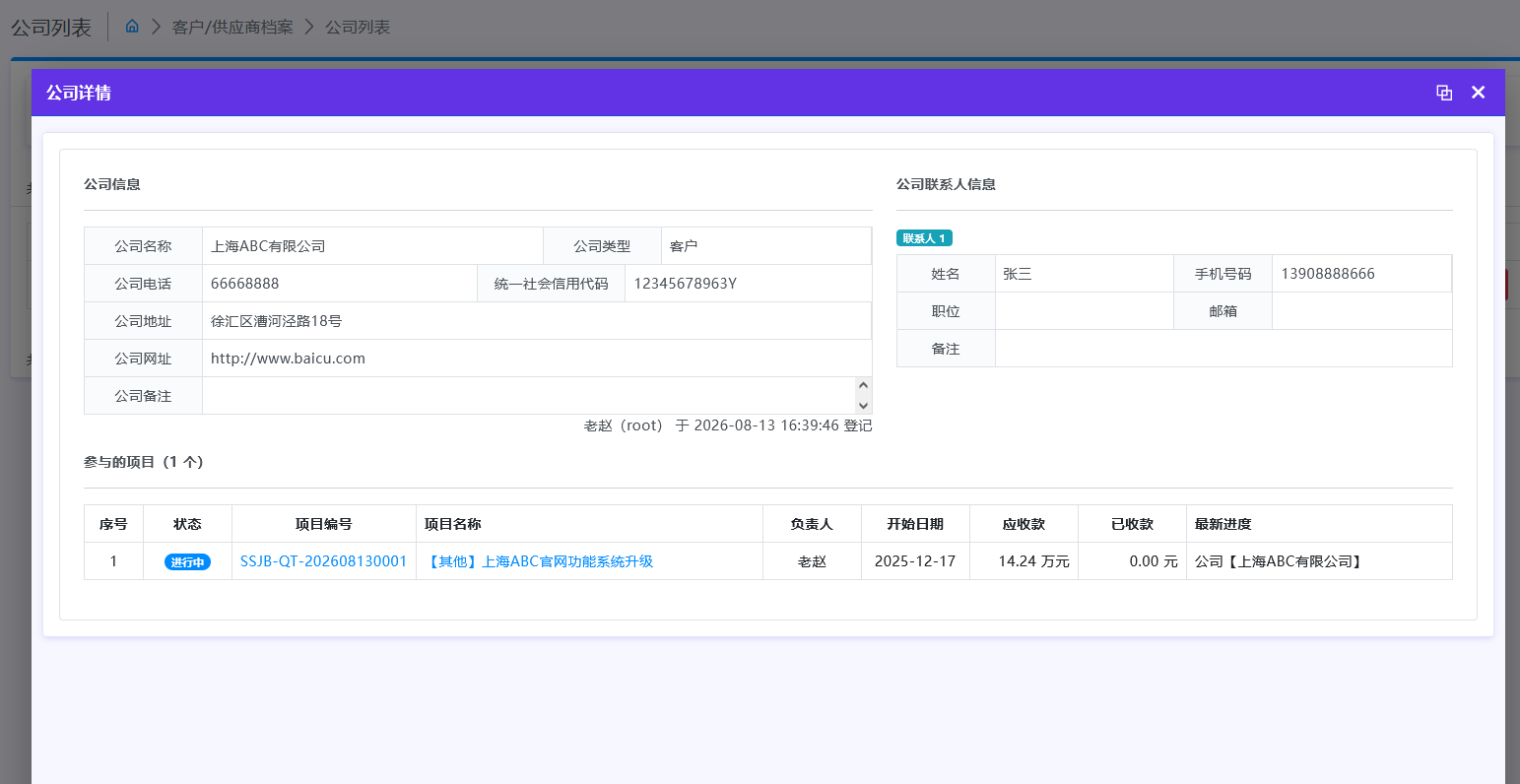Click received amount 0.00 元
The image size is (1520, 784).
tap(1154, 561)
